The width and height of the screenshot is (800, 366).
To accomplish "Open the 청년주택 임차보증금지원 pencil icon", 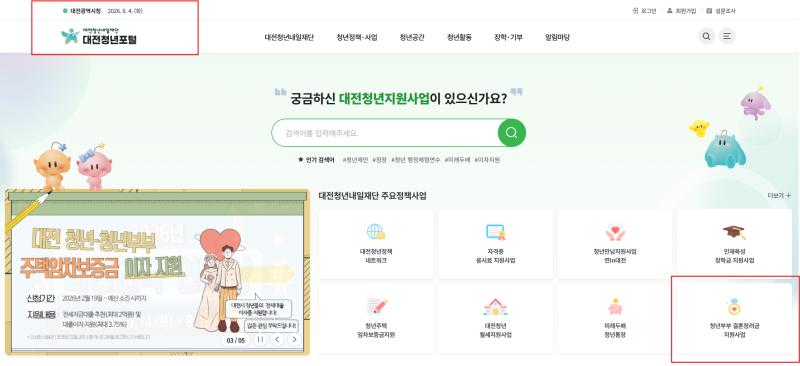I will coord(377,306).
